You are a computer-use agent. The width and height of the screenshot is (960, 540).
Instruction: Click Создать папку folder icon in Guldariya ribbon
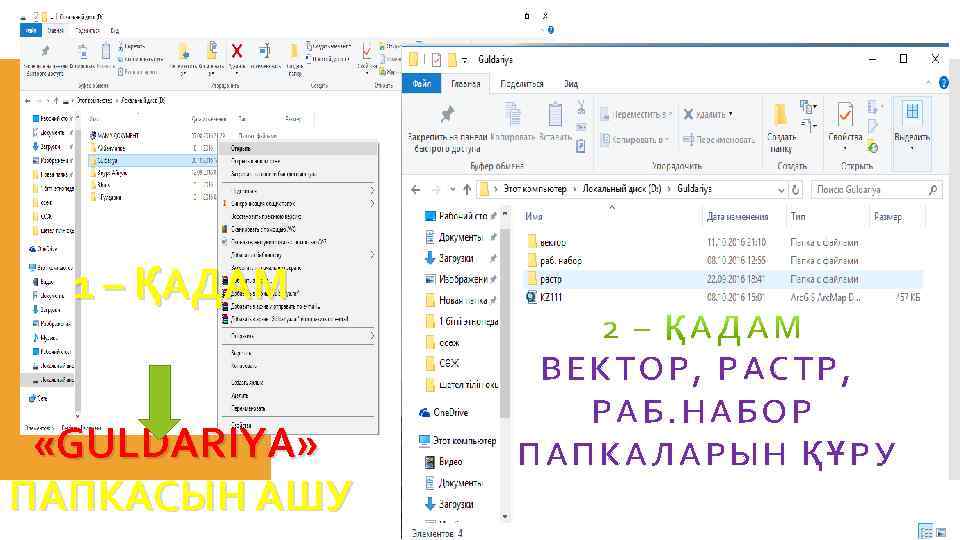[x=780, y=115]
